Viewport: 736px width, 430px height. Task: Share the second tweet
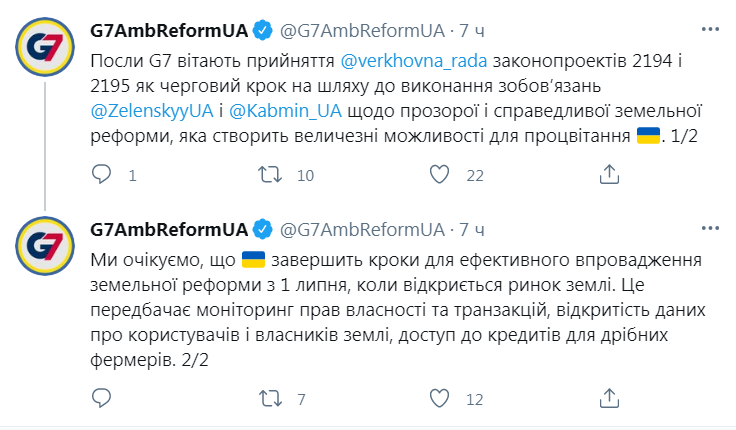point(607,400)
